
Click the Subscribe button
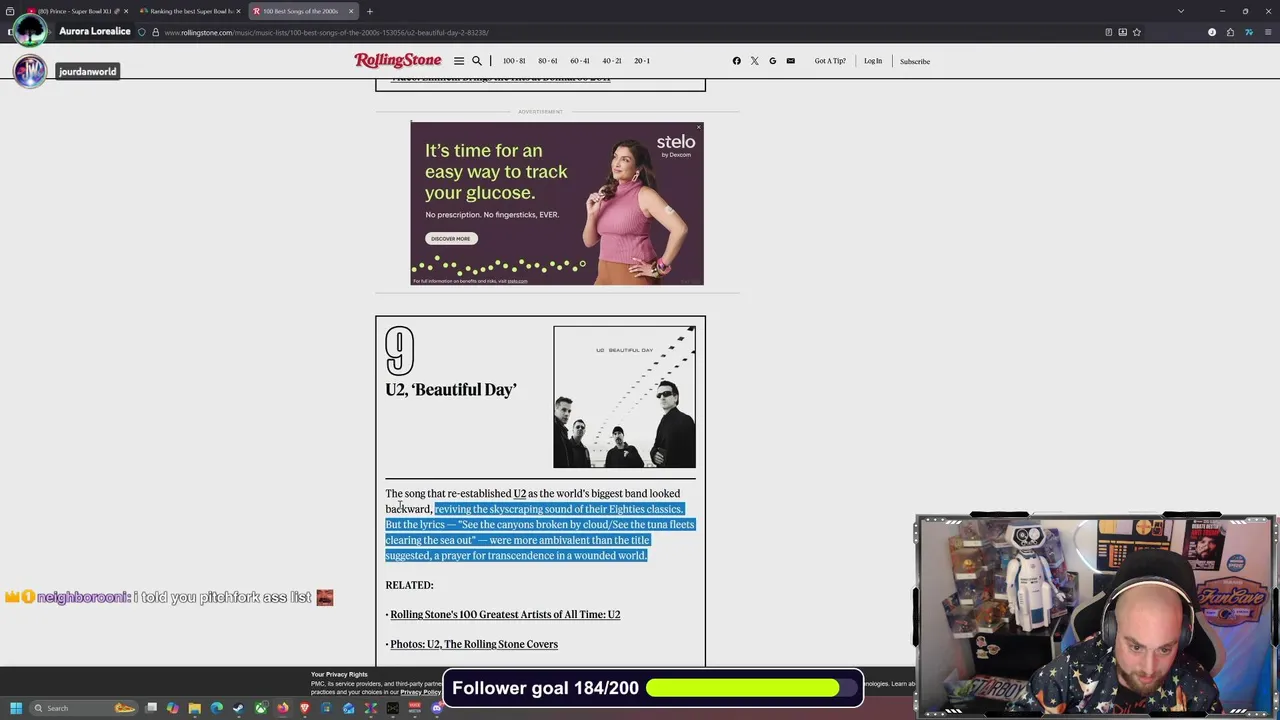click(x=915, y=61)
